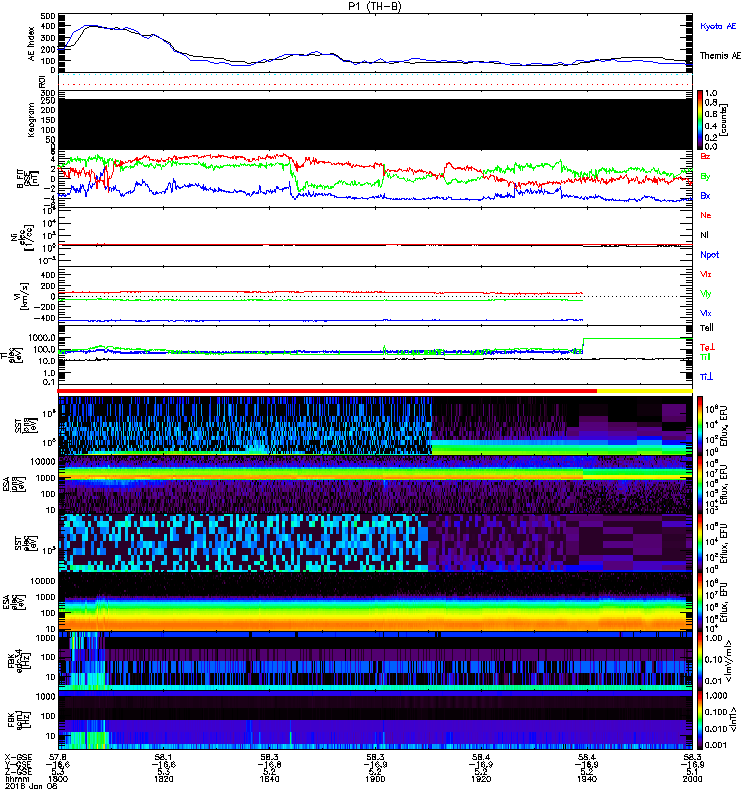Screen dimensions: 750x800
Task: Click the FBK electric mV/m color bar
Action: [x=700, y=661]
